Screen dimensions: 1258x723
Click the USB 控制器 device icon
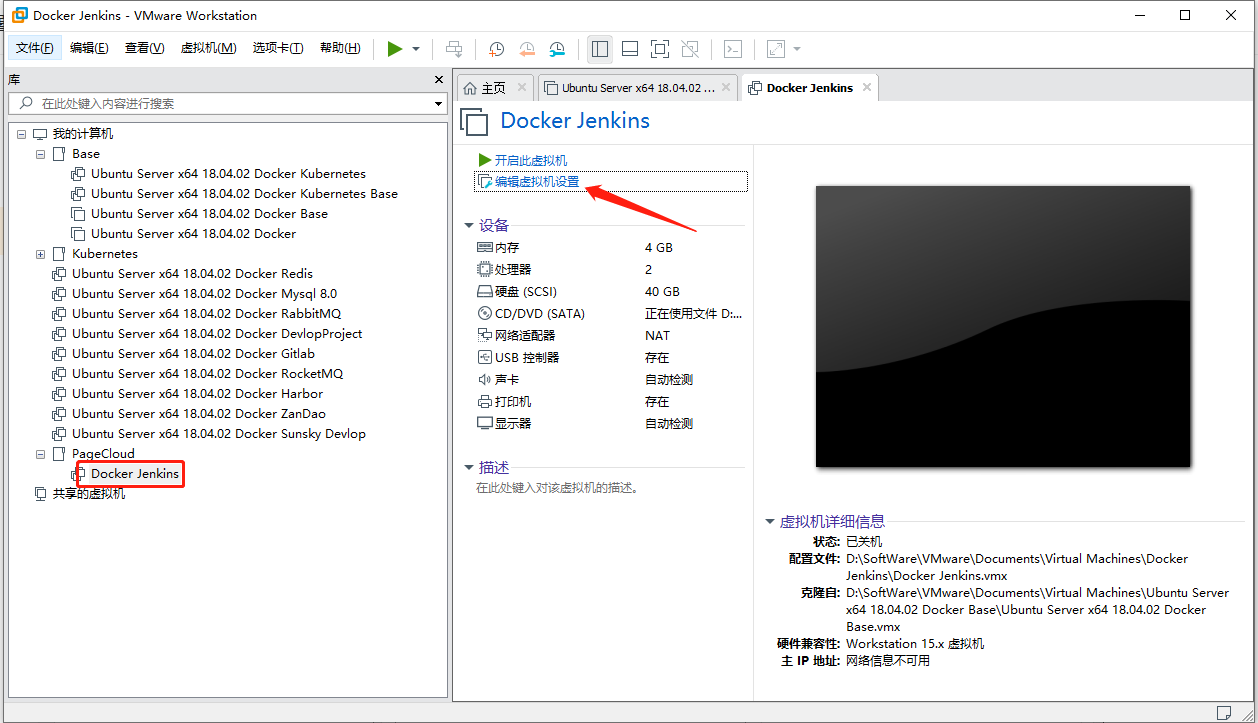485,358
